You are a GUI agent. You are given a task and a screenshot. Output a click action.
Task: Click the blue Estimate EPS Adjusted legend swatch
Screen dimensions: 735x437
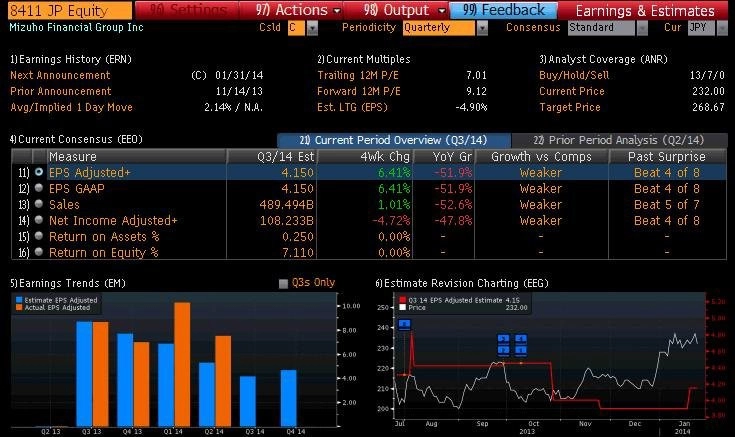click(19, 300)
